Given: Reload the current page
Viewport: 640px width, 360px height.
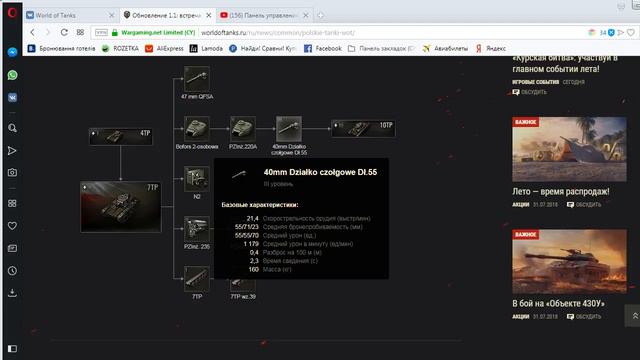Looking at the screenshot, I should coord(64,32).
